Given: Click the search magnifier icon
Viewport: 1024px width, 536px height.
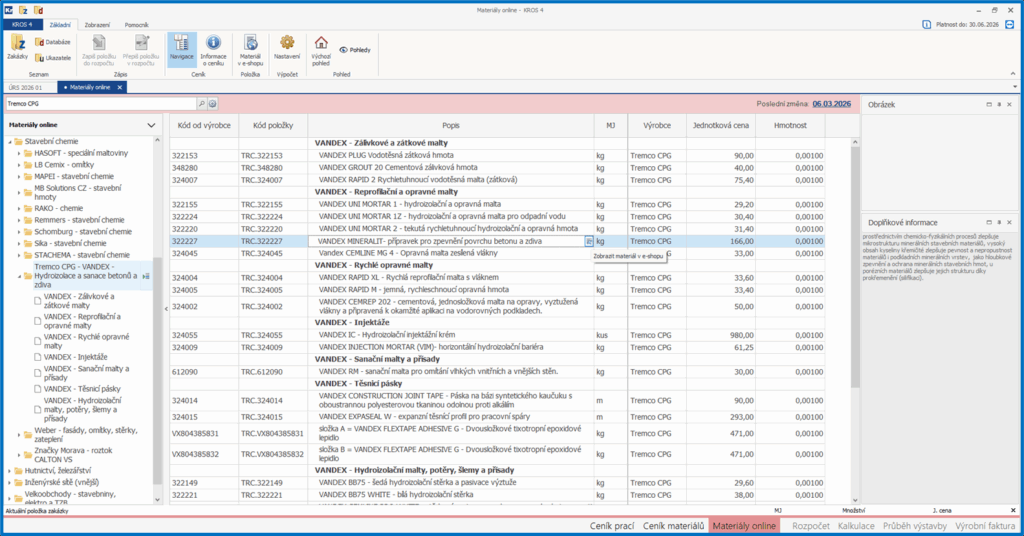Looking at the screenshot, I should pyautogui.click(x=201, y=103).
